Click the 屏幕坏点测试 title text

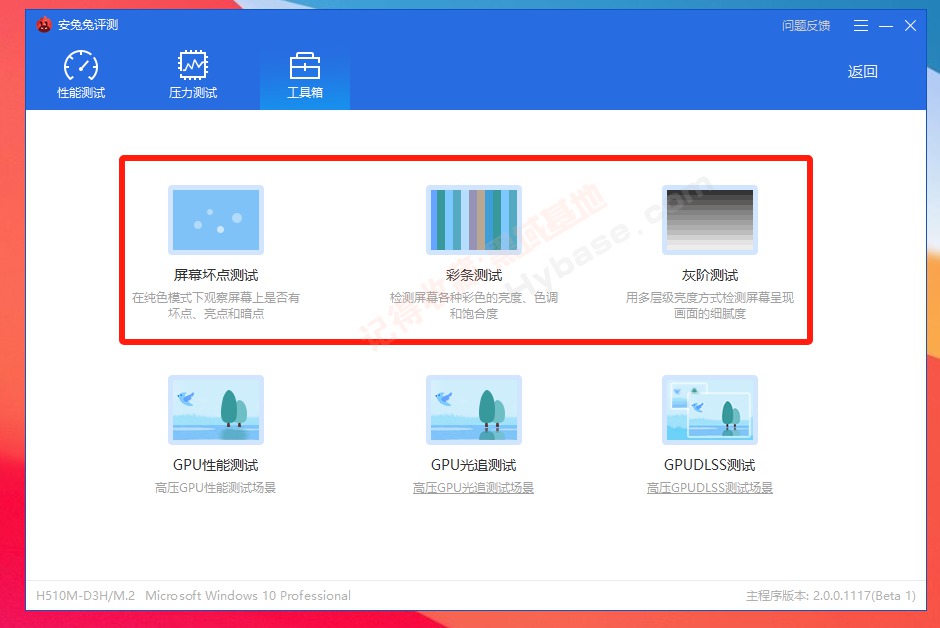pyautogui.click(x=216, y=275)
